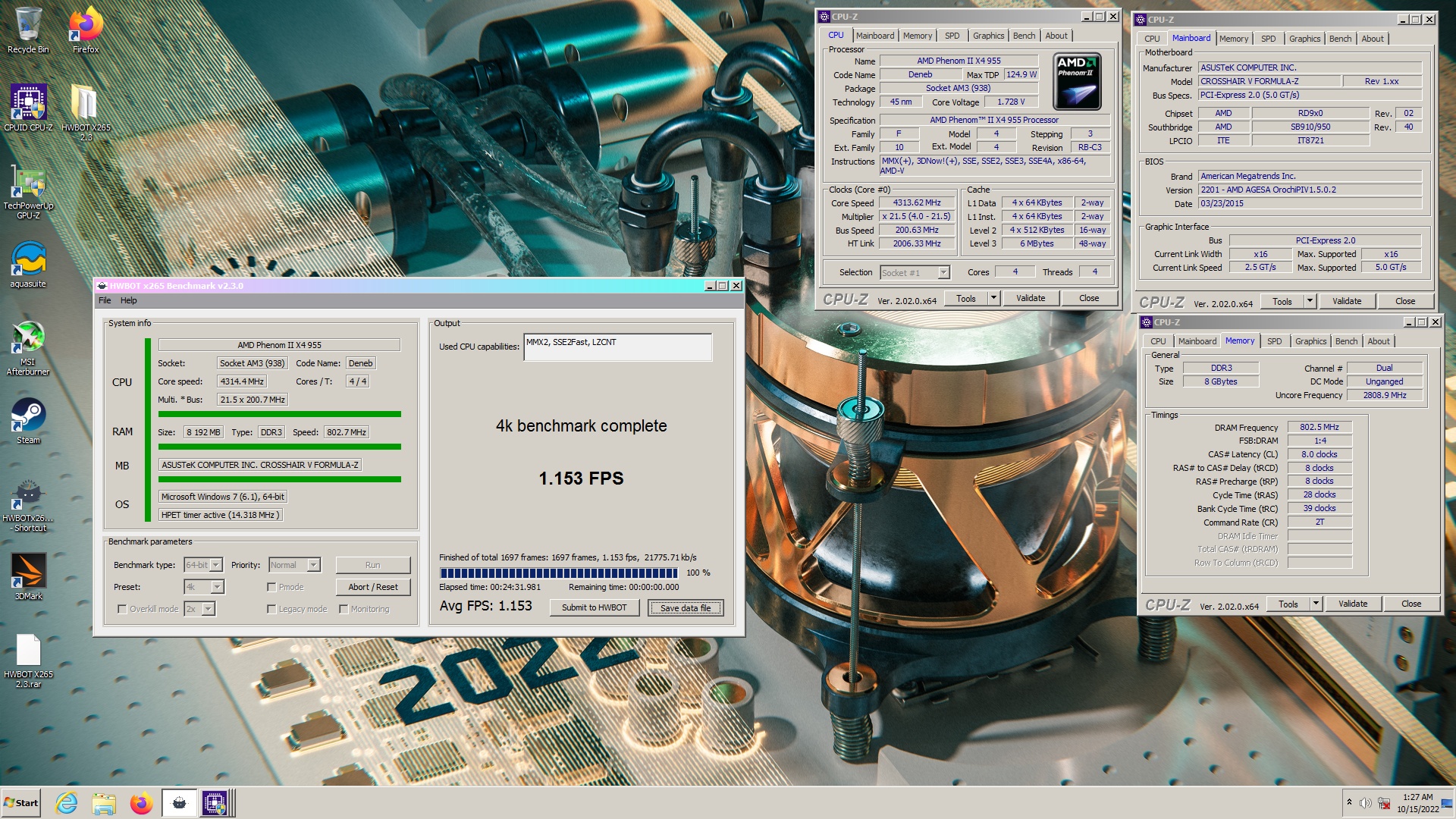
Task: Click the CPU-Z Memory window title icon
Action: click(x=1147, y=322)
